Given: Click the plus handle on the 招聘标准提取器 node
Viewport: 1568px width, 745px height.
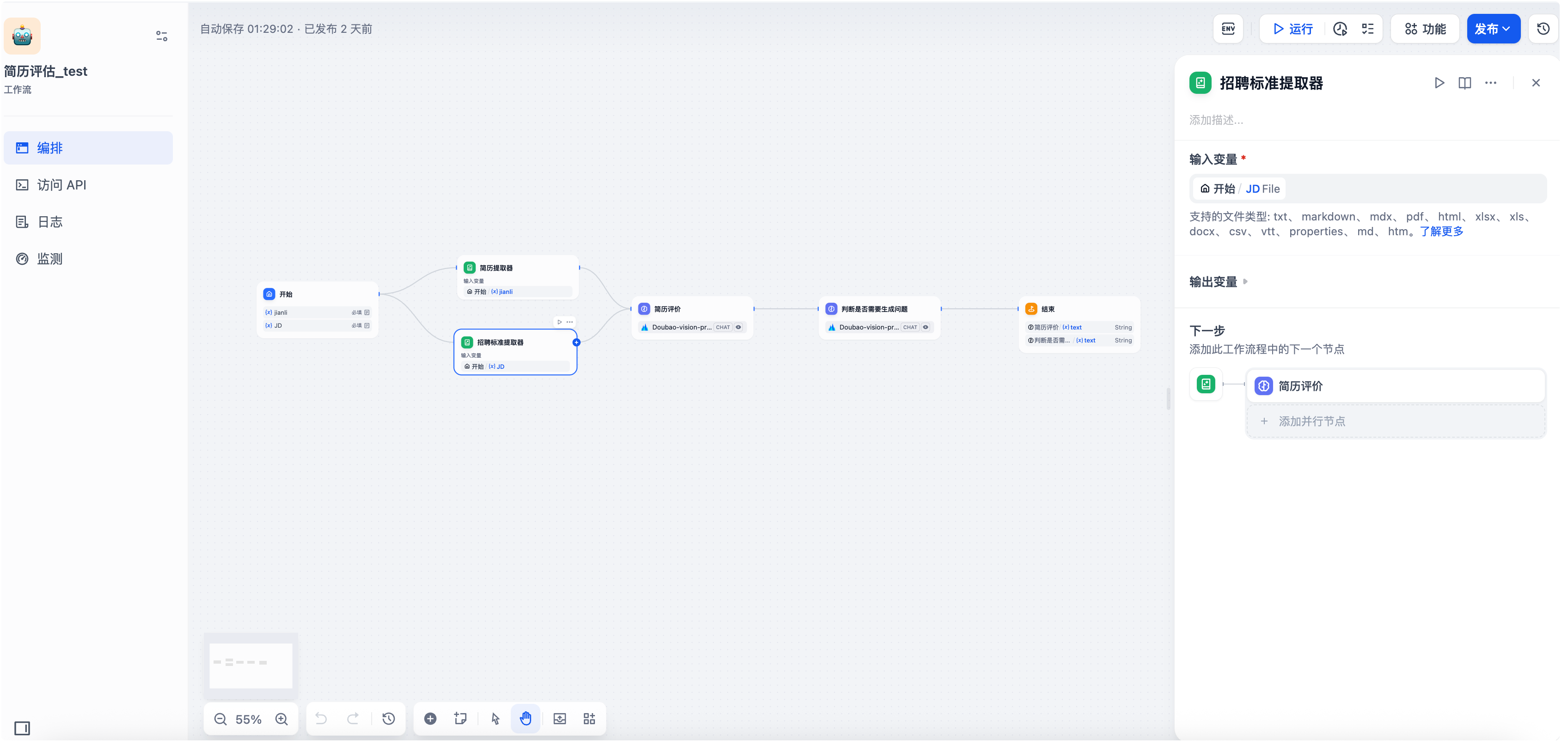Looking at the screenshot, I should [x=576, y=342].
